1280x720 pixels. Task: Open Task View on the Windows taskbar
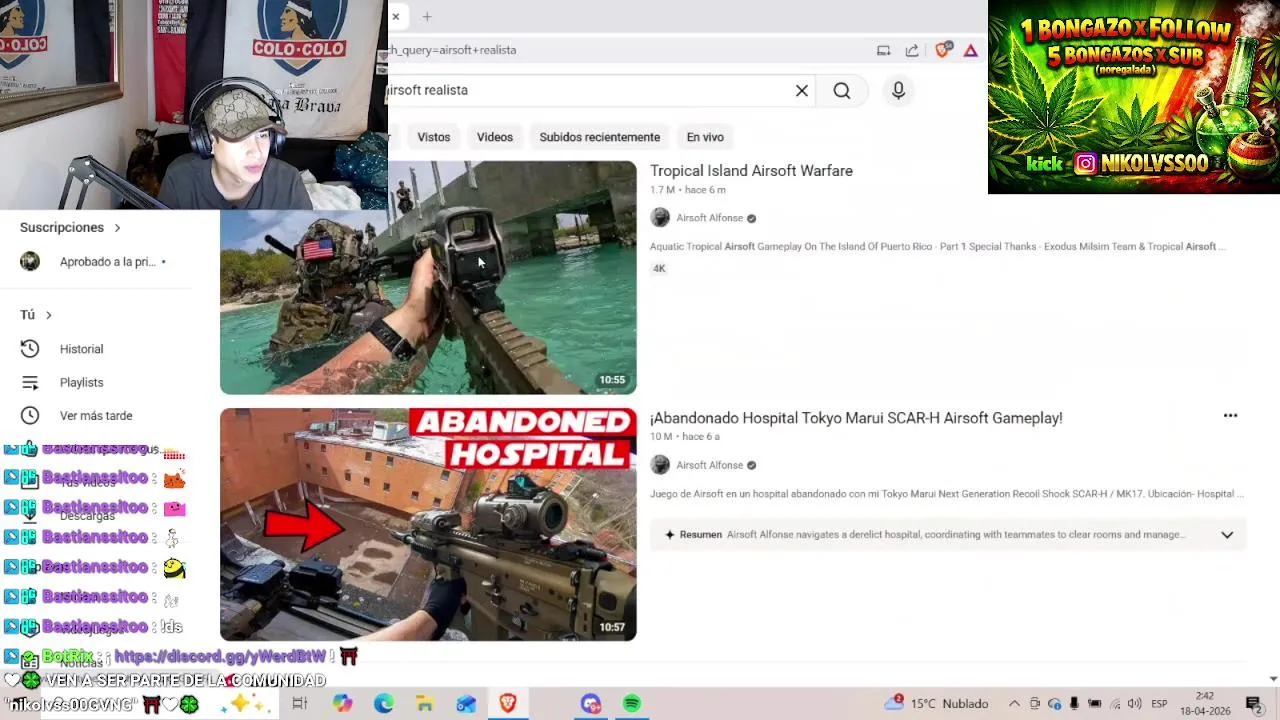[299, 704]
